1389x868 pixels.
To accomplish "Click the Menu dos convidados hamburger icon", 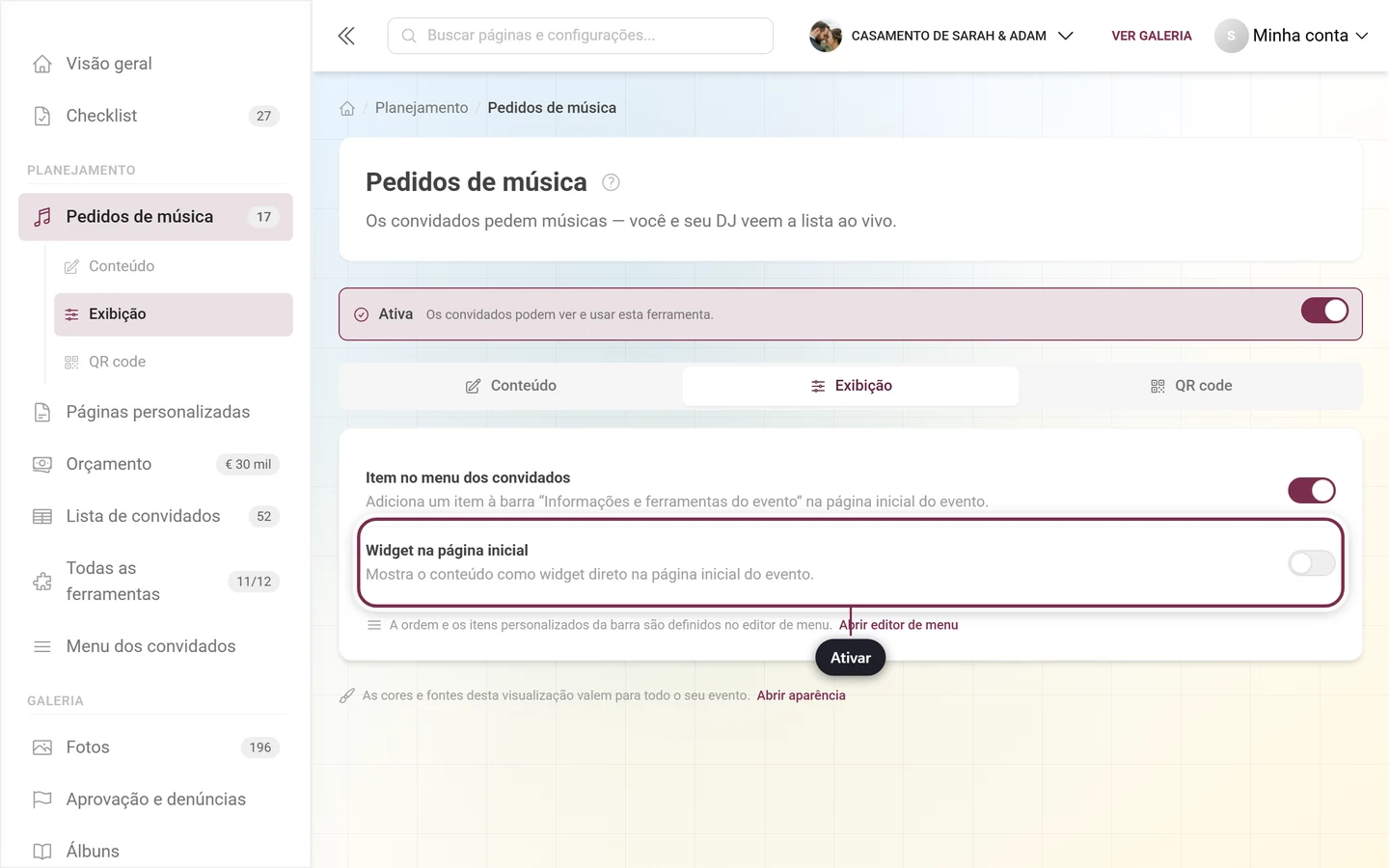I will [x=42, y=646].
